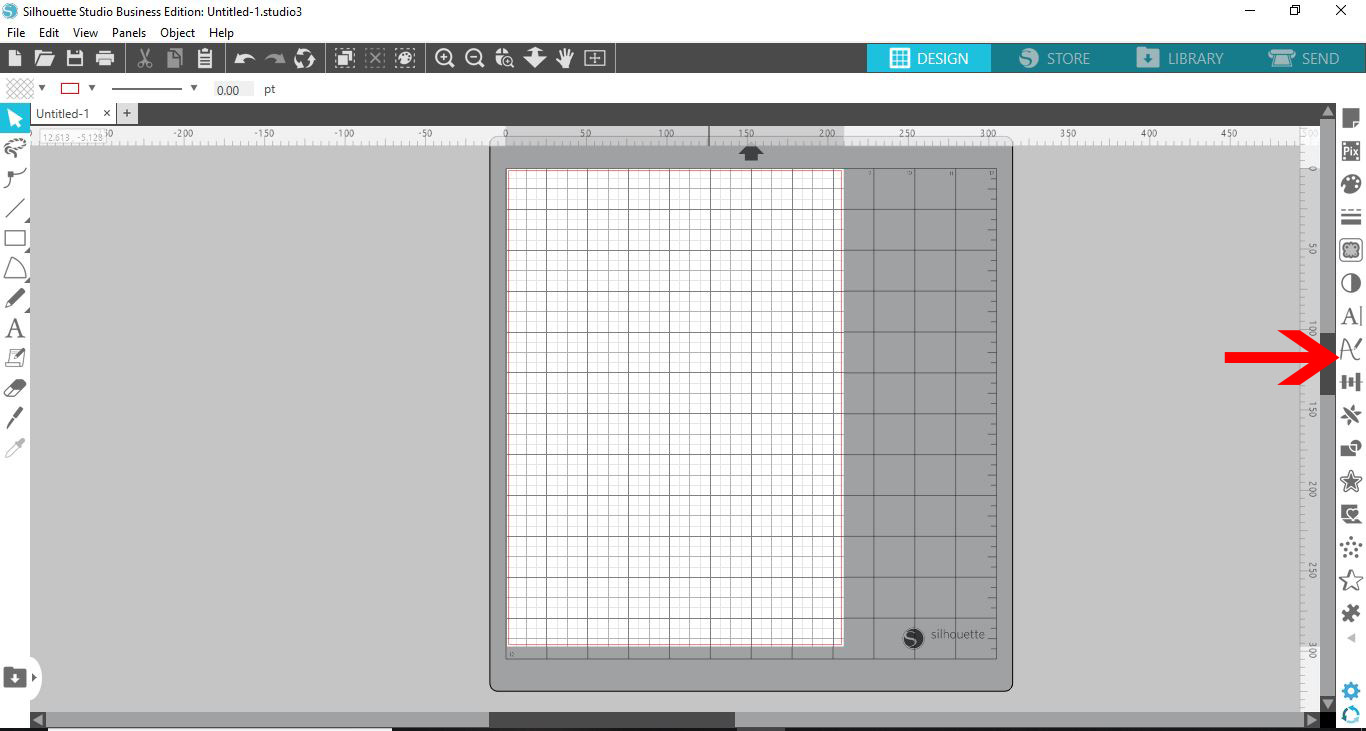Viewport: 1366px width, 731px height.
Task: Open the Trace panel icon
Action: [x=1351, y=250]
